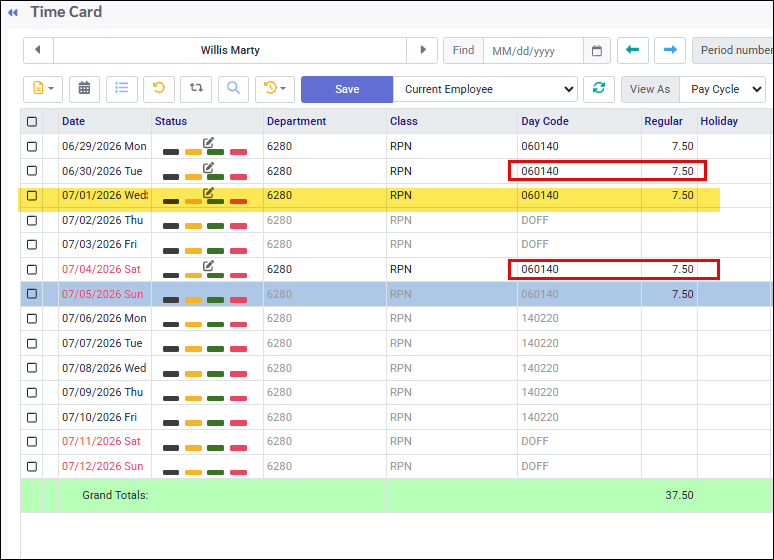Click the orange undo icon
This screenshot has height=560, width=774.
(158, 89)
